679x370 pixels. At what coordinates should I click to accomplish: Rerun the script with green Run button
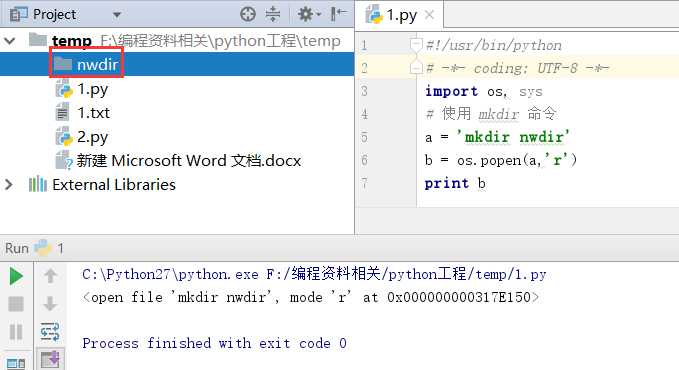click(16, 276)
